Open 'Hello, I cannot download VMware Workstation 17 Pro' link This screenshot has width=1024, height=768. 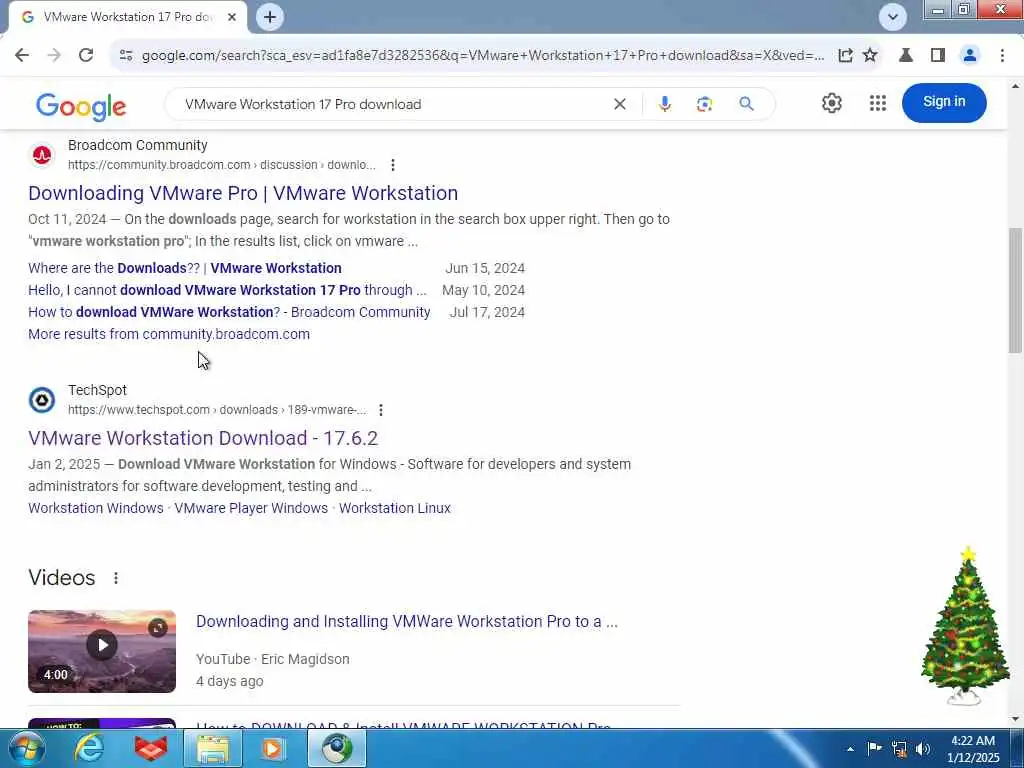pyautogui.click(x=227, y=290)
